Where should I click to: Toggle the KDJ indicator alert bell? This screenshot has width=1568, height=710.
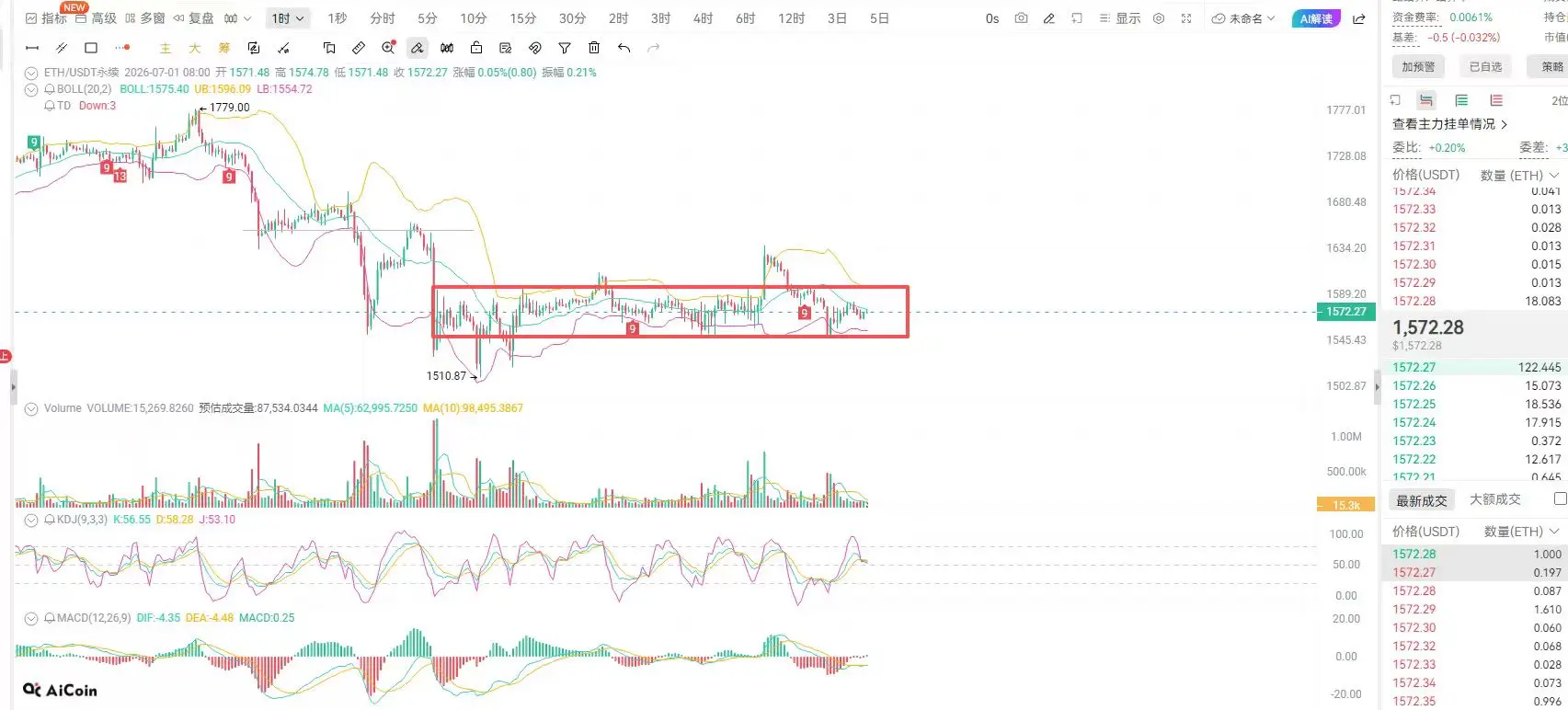pos(50,520)
